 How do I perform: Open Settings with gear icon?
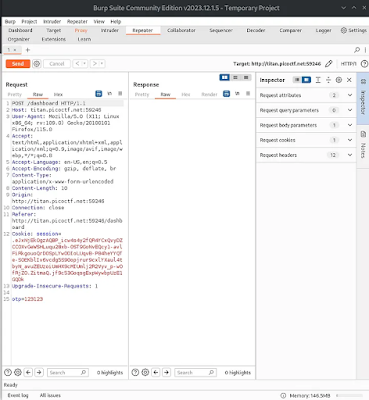[353, 30]
